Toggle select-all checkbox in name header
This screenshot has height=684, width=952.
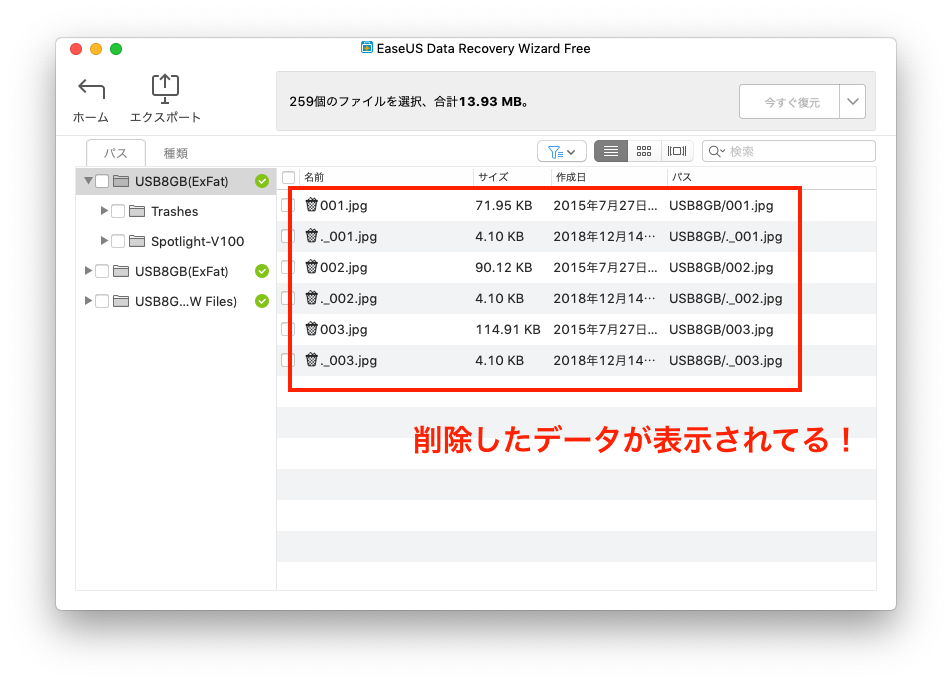pos(288,177)
